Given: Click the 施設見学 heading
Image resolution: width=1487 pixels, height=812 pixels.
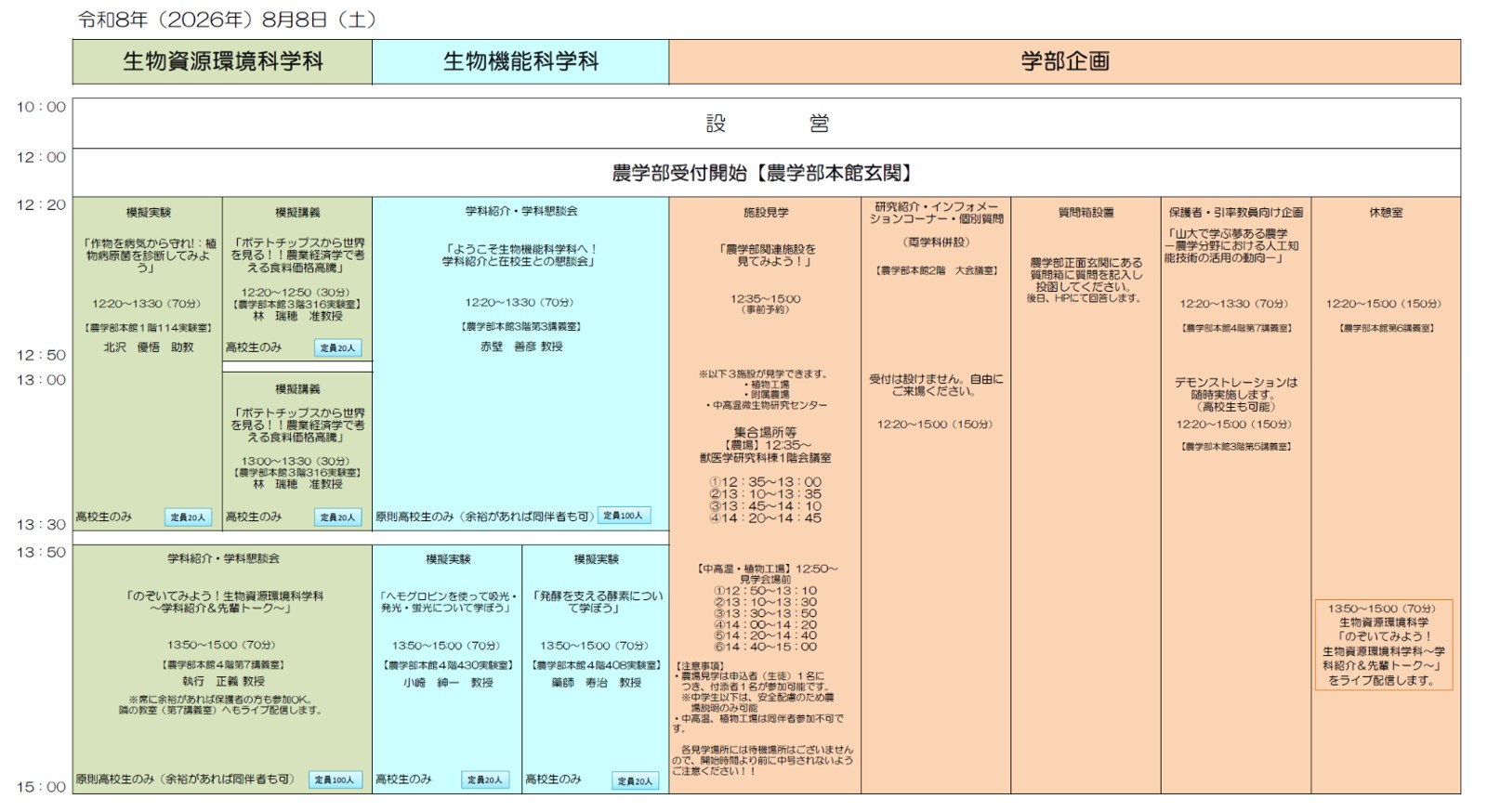Looking at the screenshot, I should (766, 213).
